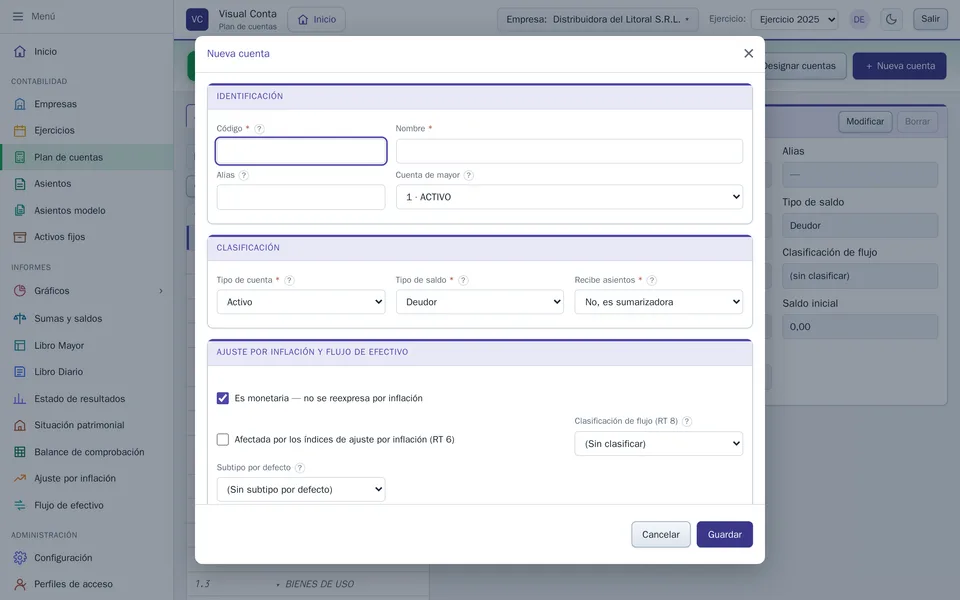
Task: Uncheck Es monetaria checkbox
Action: (223, 398)
